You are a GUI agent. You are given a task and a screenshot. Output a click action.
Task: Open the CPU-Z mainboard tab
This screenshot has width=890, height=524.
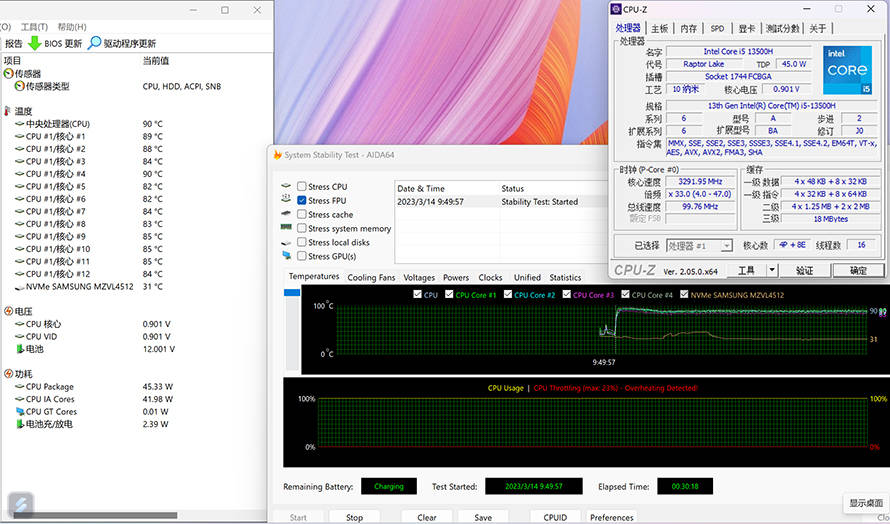660,28
